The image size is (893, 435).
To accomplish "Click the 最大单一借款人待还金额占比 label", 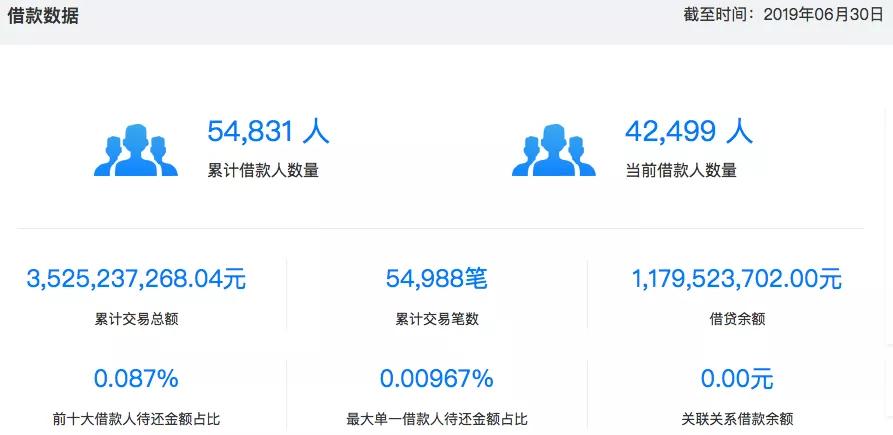I will tap(437, 420).
